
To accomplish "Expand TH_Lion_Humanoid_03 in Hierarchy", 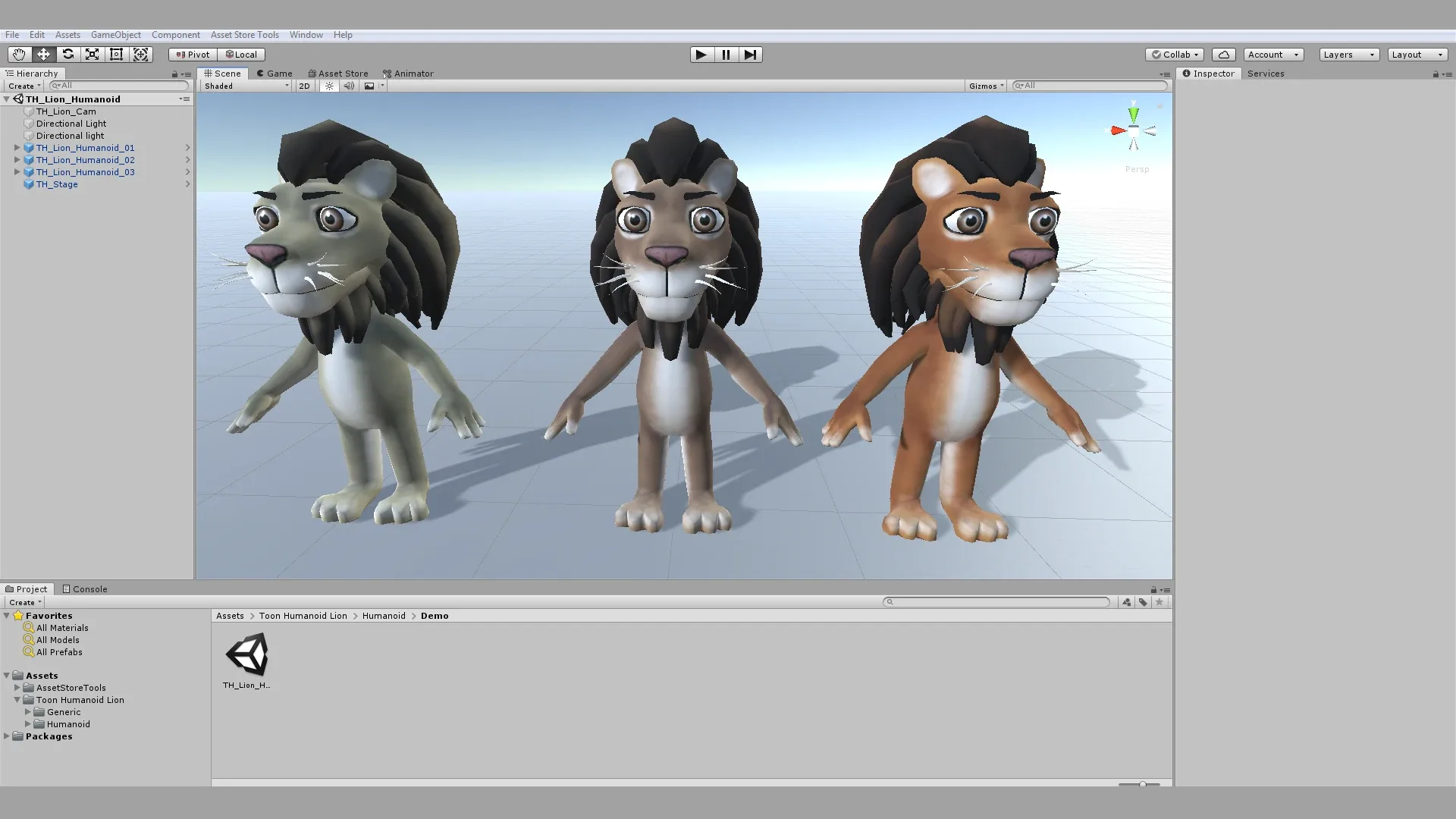I will tap(17, 172).
